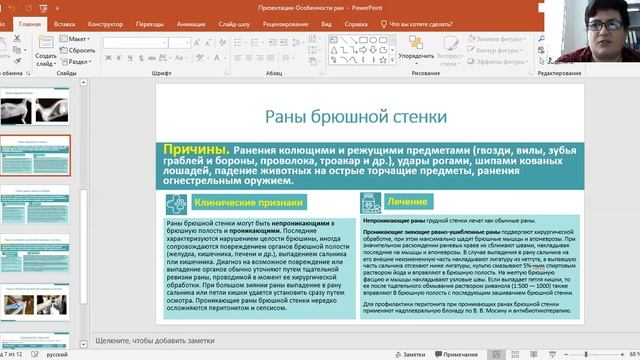Pick the down arrow shape in gallery
This screenshot has height=360, width=640.
point(373,50)
